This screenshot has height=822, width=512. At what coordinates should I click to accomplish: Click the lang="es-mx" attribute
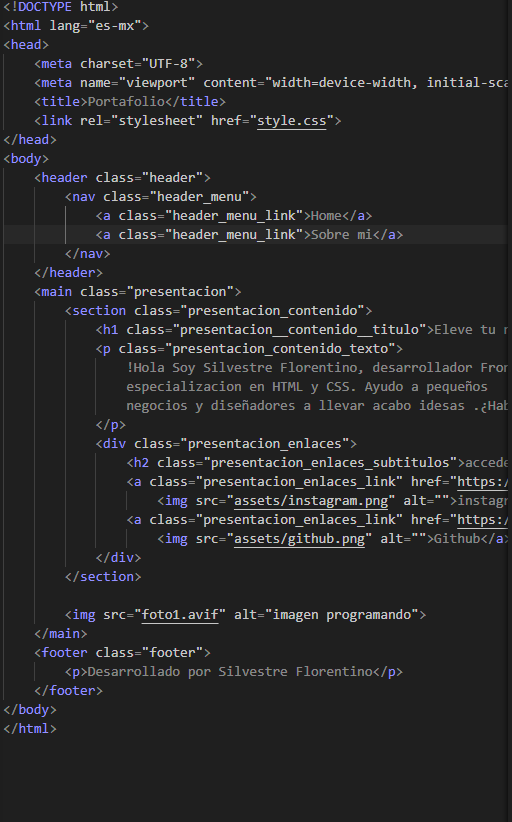coord(95,26)
